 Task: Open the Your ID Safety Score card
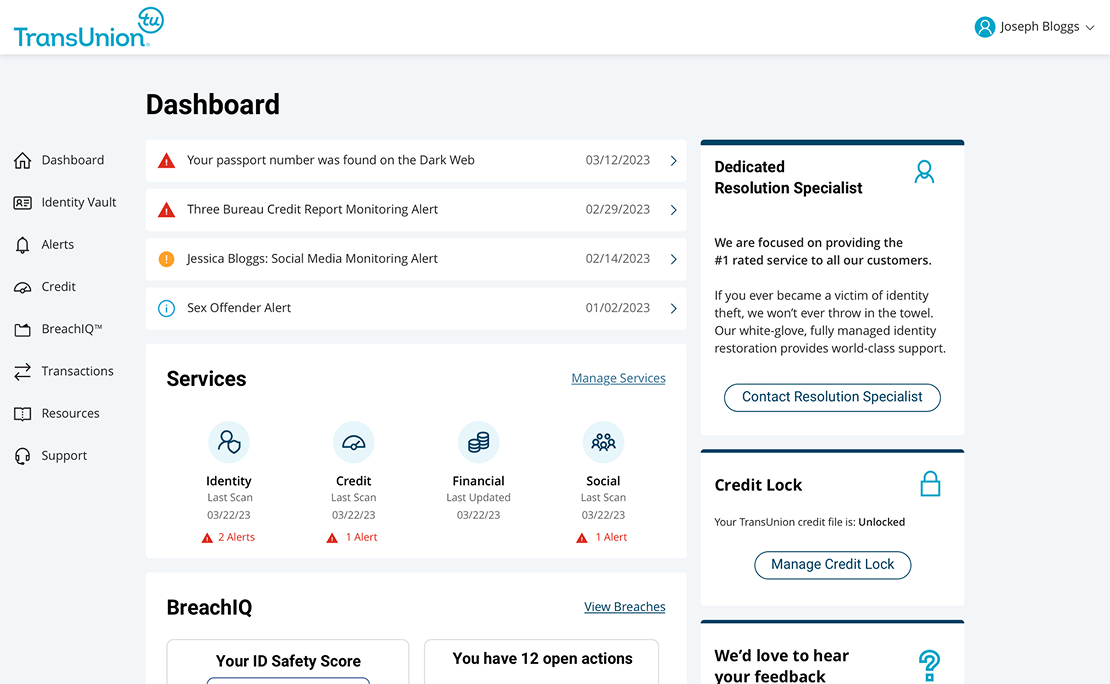point(288,662)
